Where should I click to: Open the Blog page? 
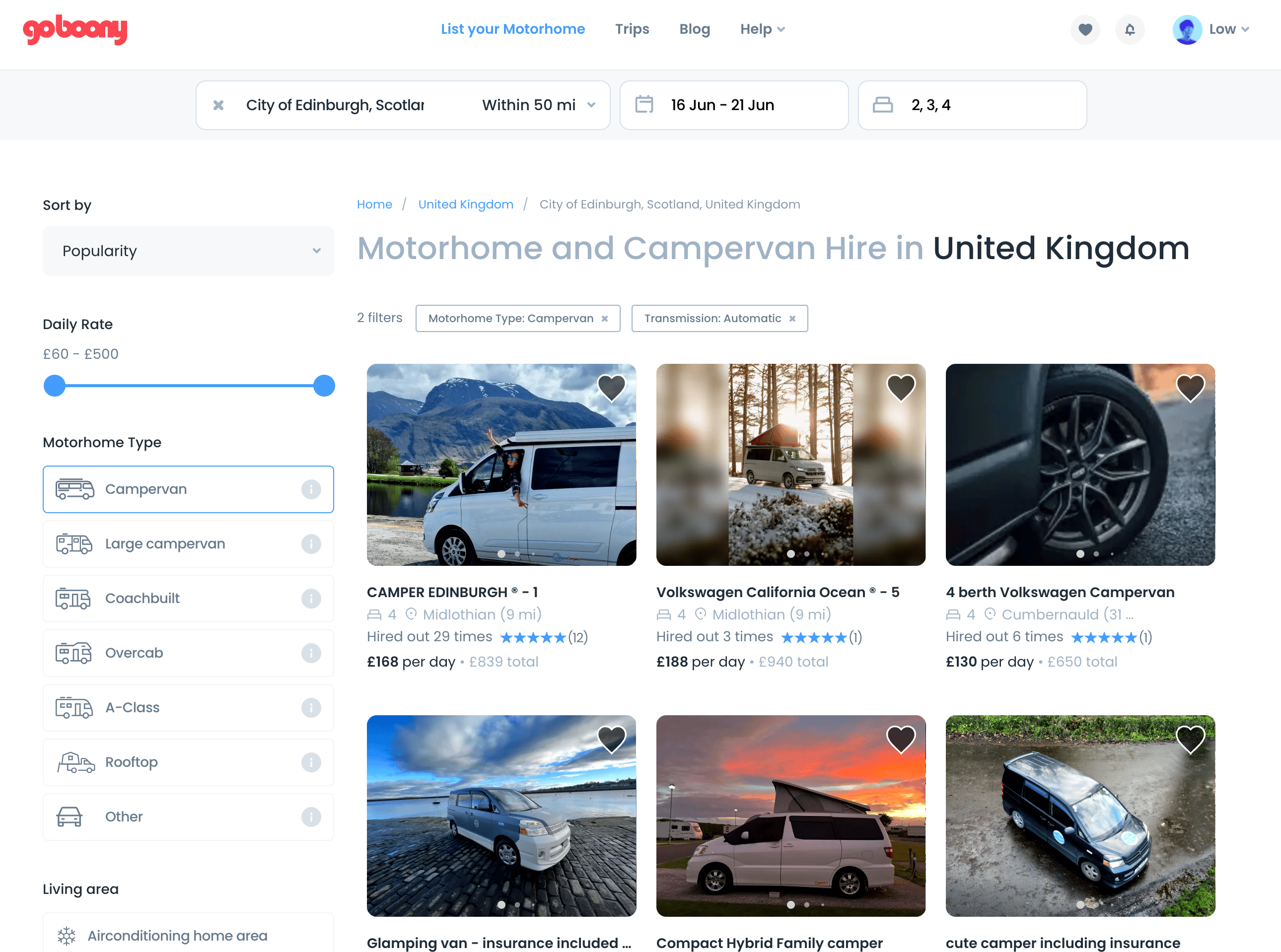pos(695,29)
